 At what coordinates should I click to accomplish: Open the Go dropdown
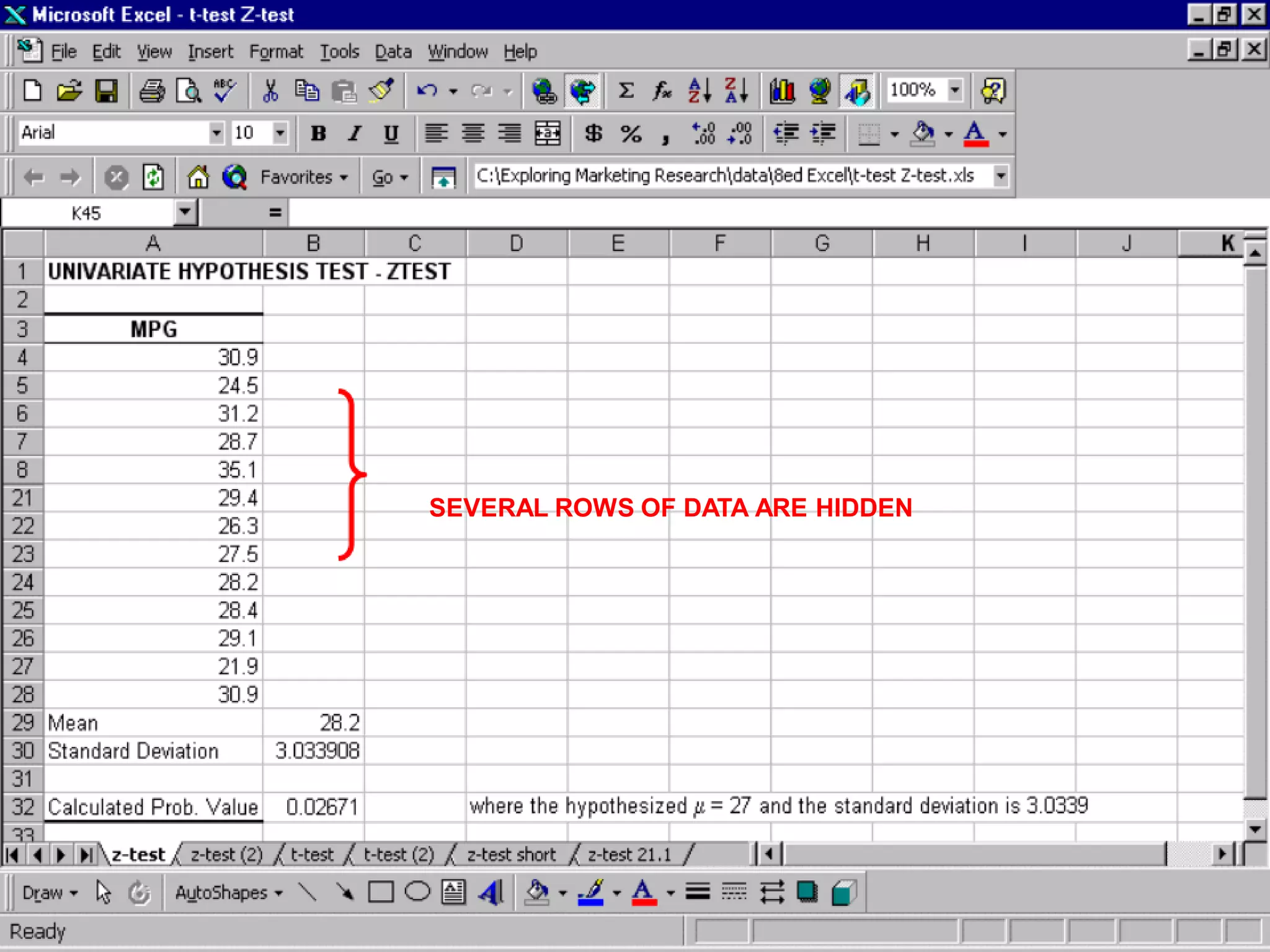click(389, 177)
